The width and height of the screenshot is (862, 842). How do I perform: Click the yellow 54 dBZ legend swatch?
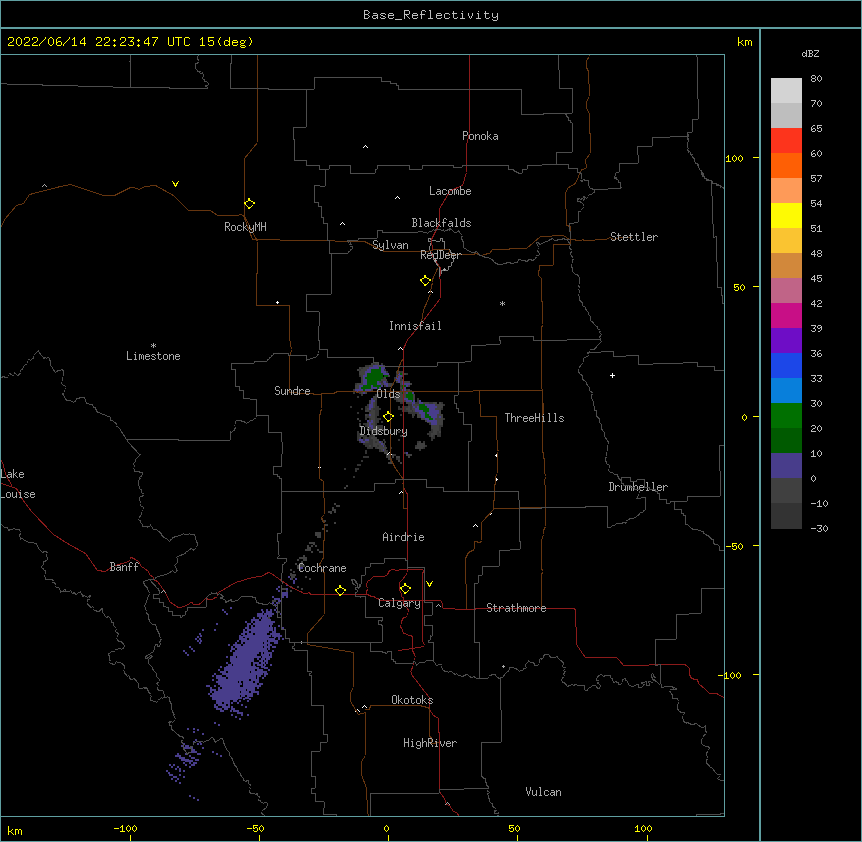(786, 215)
